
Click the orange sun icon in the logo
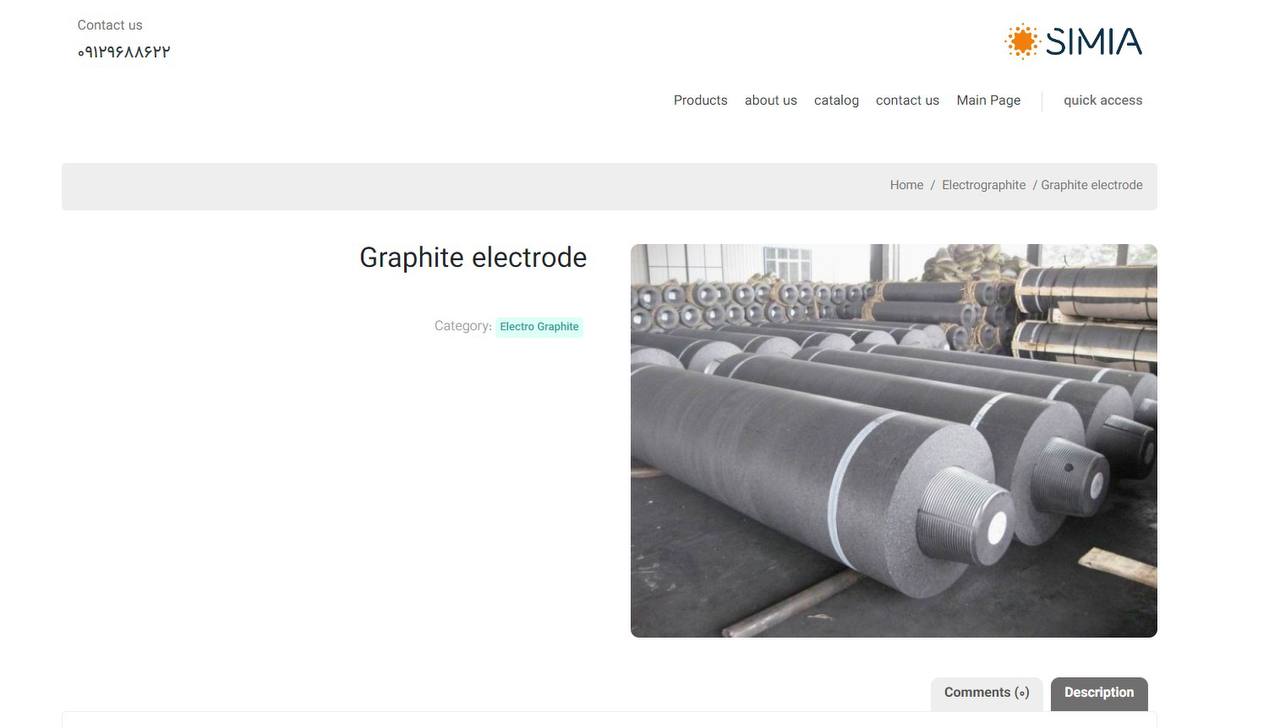(x=1022, y=41)
